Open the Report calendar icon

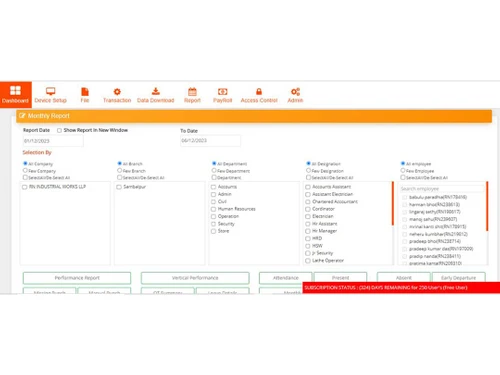pos(192,91)
